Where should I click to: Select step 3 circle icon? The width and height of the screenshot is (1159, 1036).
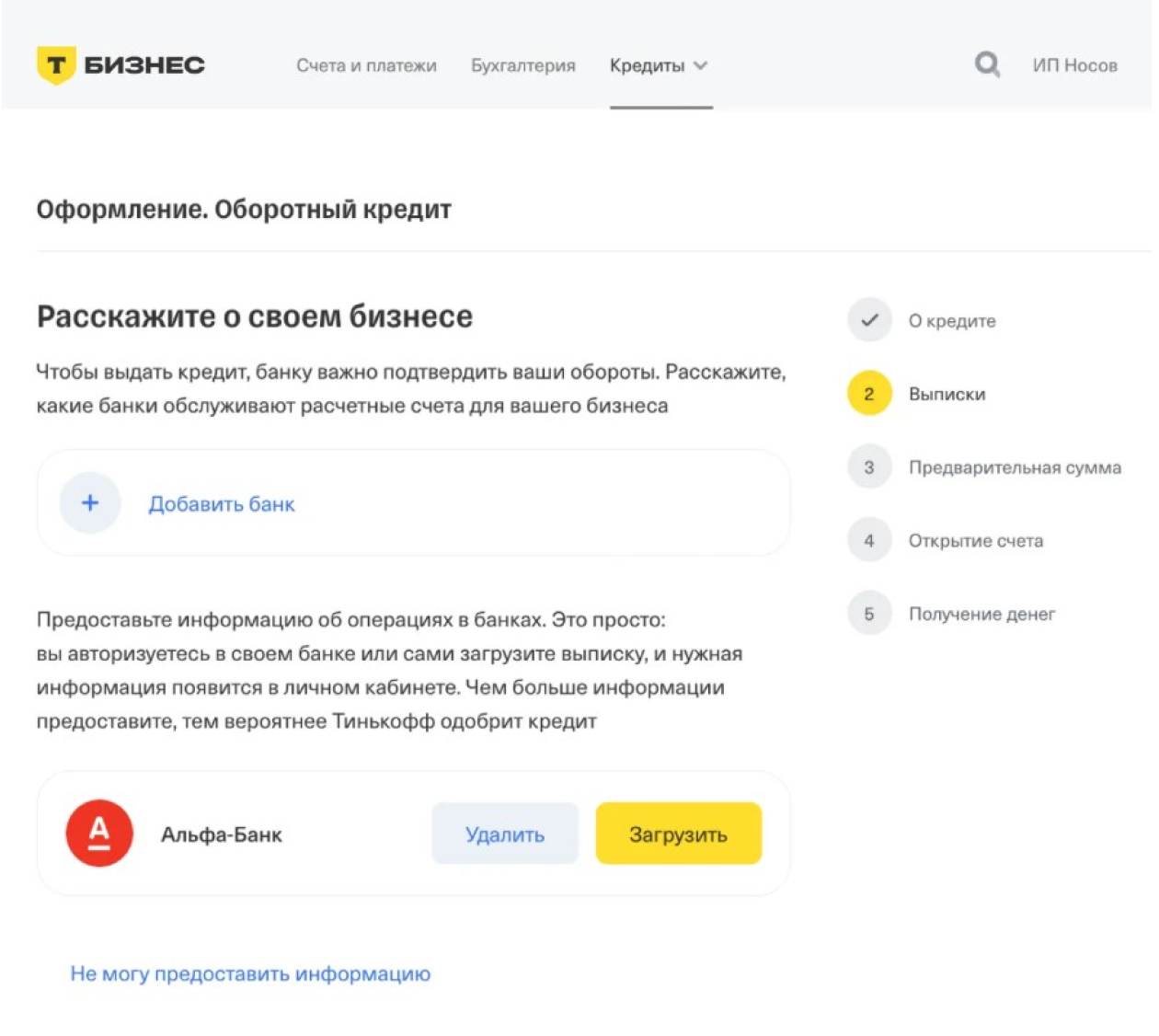[869, 467]
